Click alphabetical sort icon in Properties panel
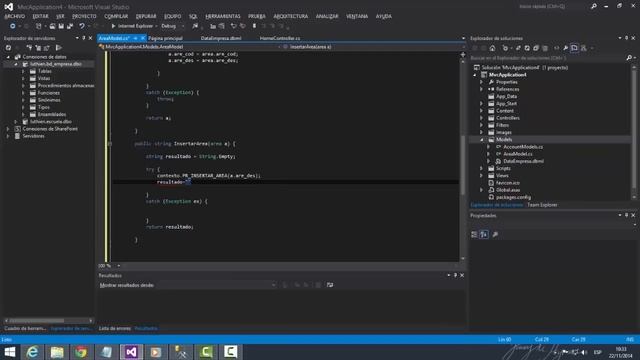The height and width of the screenshot is (360, 640). (x=484, y=234)
